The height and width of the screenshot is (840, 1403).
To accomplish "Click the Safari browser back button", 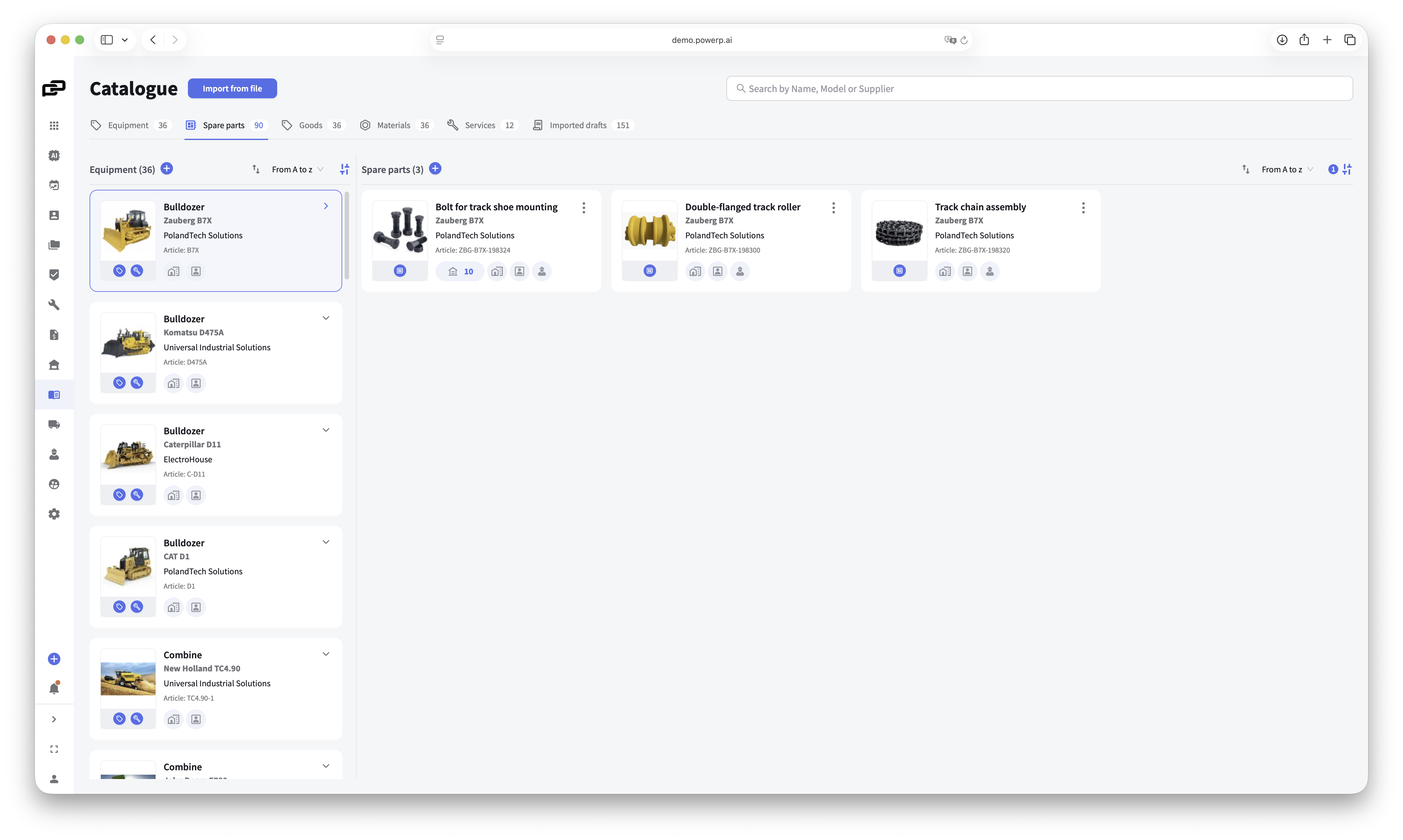I will 153,40.
